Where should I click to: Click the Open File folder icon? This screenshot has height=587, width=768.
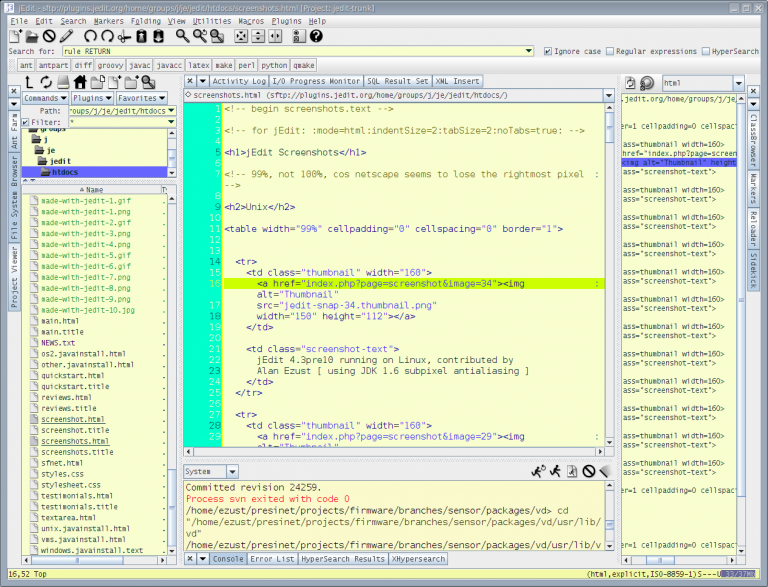coord(32,36)
